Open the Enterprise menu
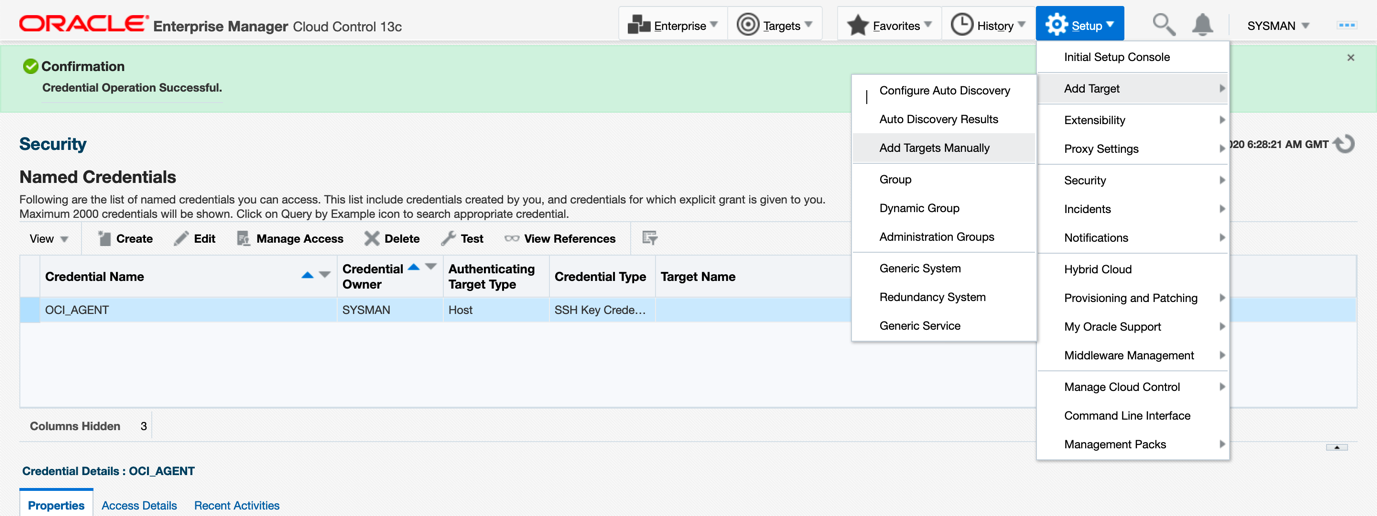The height and width of the screenshot is (516, 1377). 673,25
